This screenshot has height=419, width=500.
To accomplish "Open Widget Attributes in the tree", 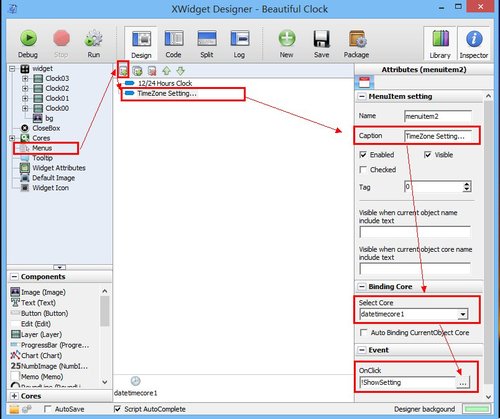I will (x=59, y=168).
